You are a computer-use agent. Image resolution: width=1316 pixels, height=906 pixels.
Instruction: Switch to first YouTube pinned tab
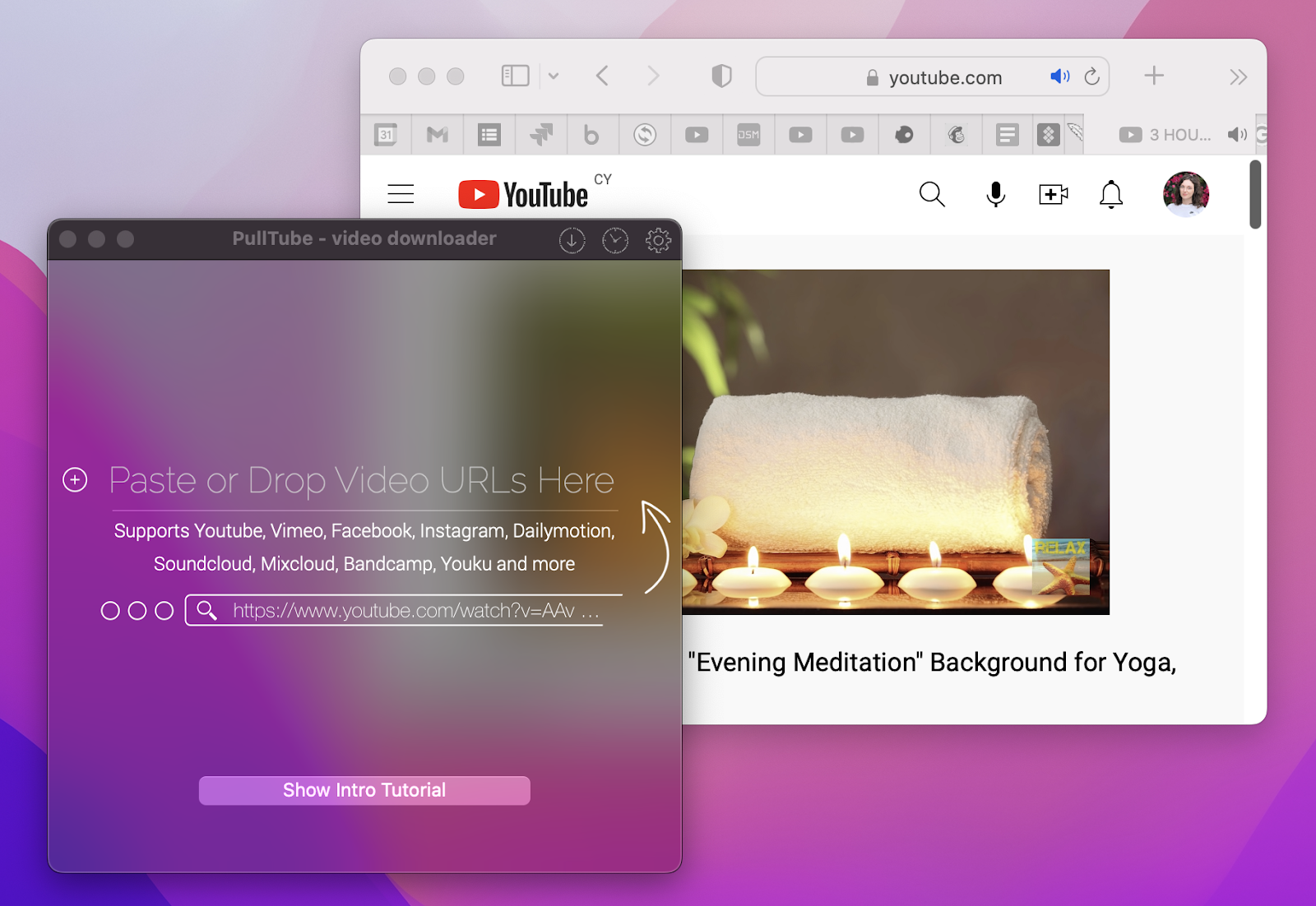(697, 135)
